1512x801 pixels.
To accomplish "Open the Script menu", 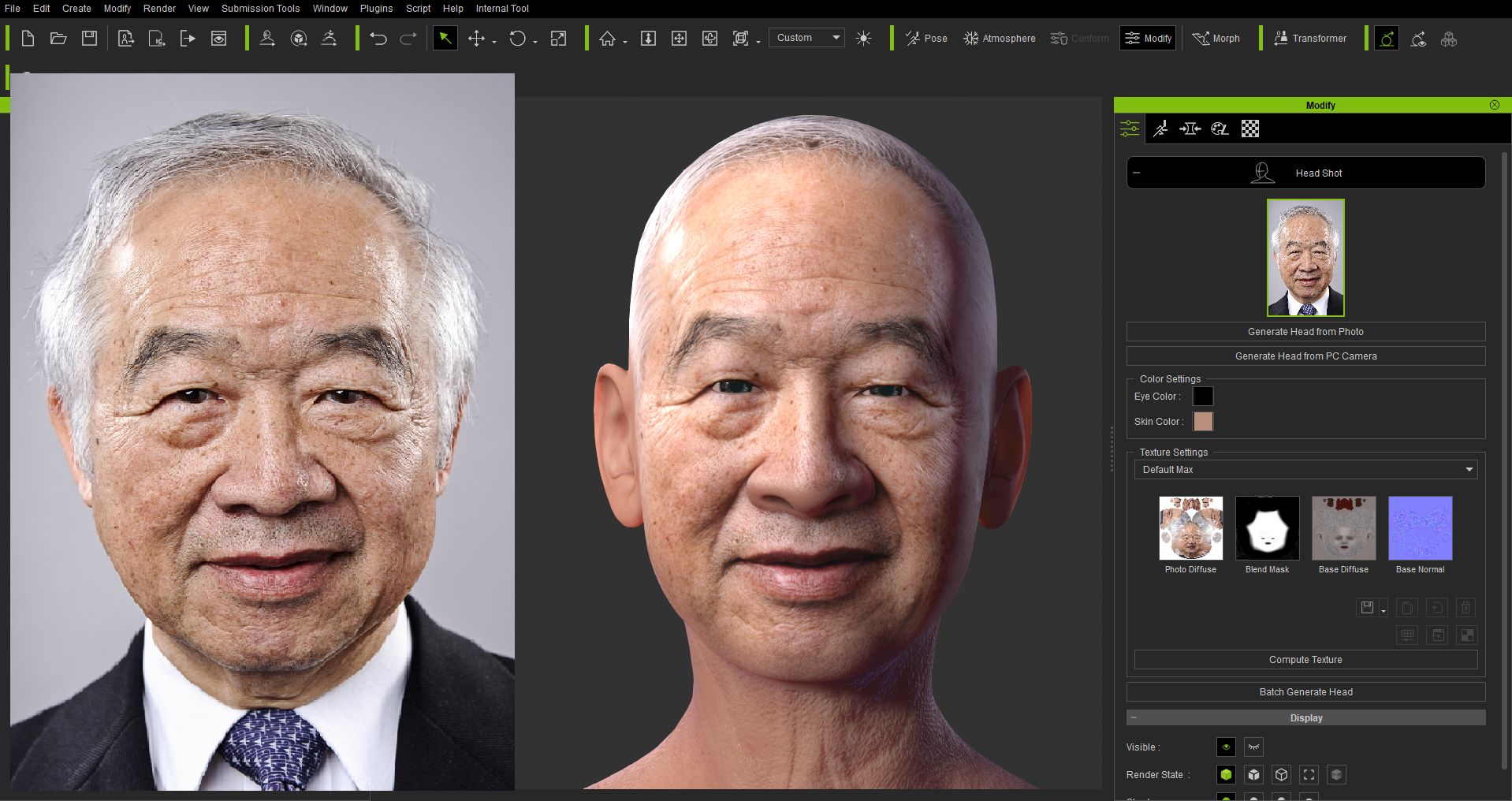I will (418, 9).
